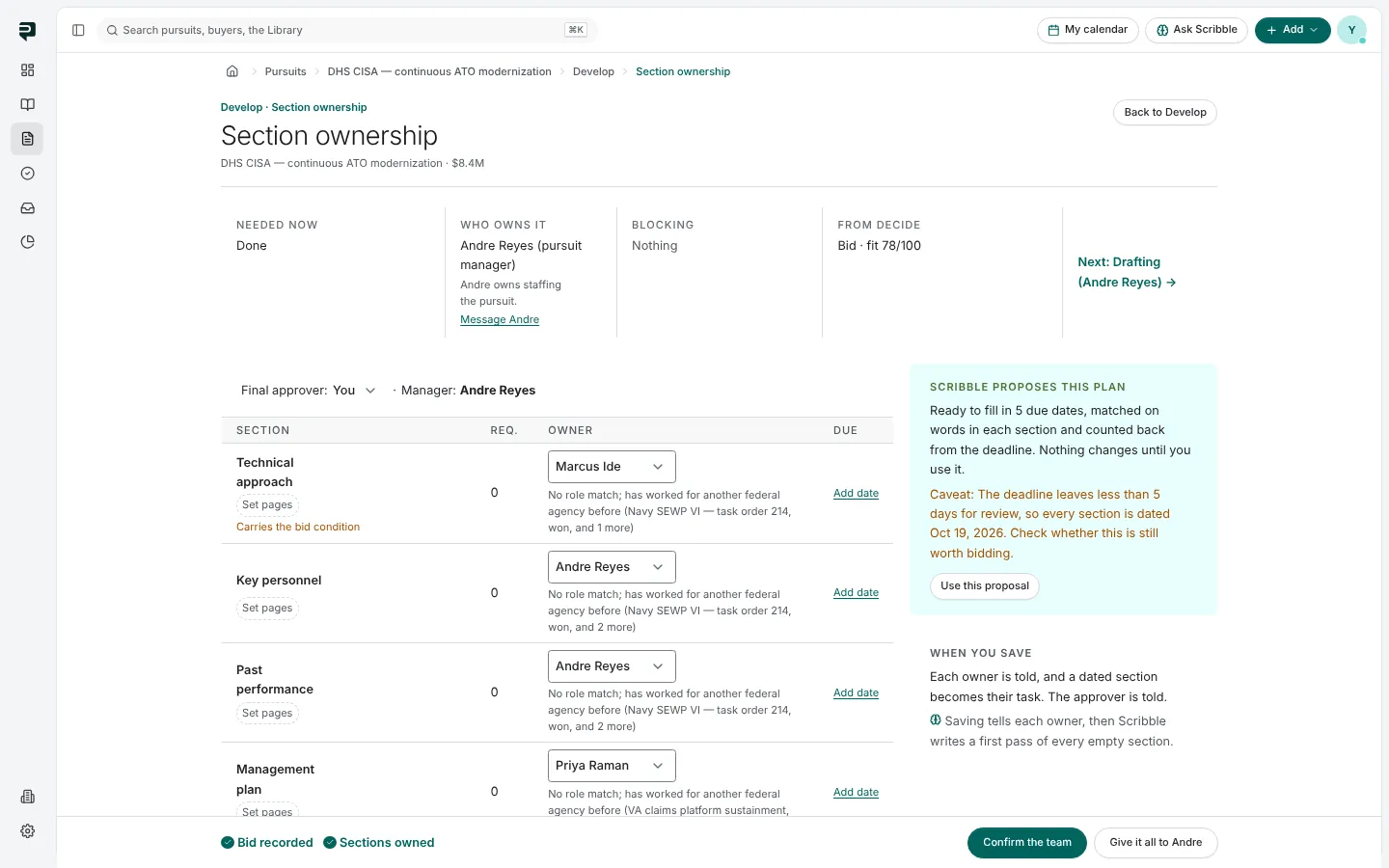Open the settings gear in sidebar
This screenshot has height=868, width=1389.
27,831
